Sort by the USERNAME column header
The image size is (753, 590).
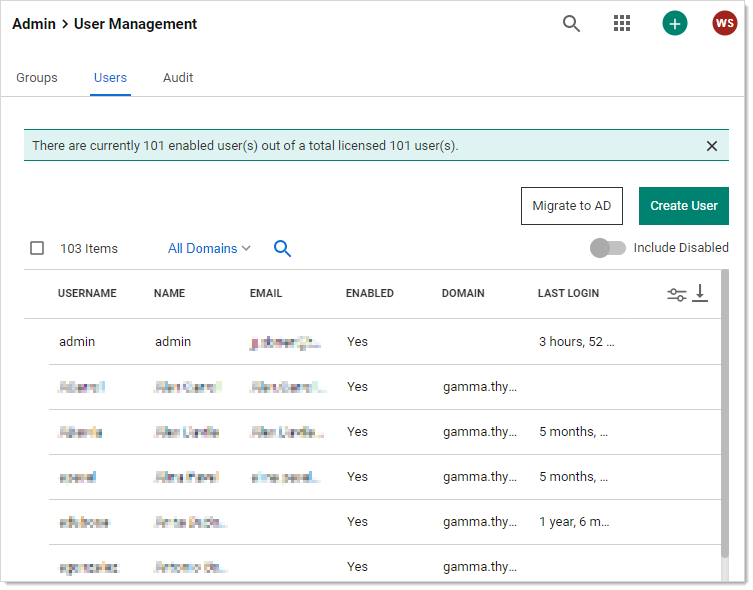(x=87, y=293)
